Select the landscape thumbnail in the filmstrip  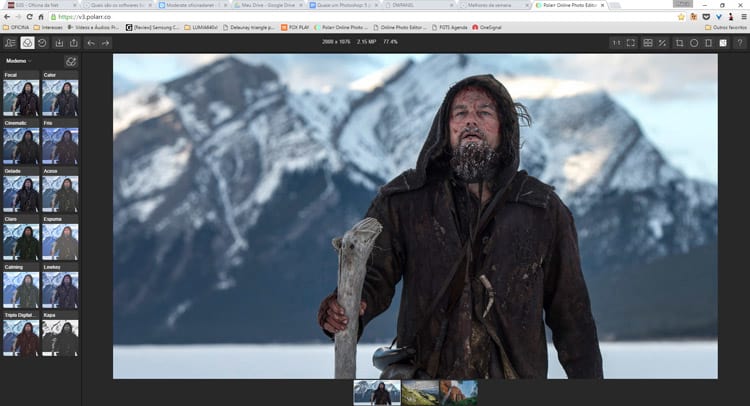pos(420,393)
